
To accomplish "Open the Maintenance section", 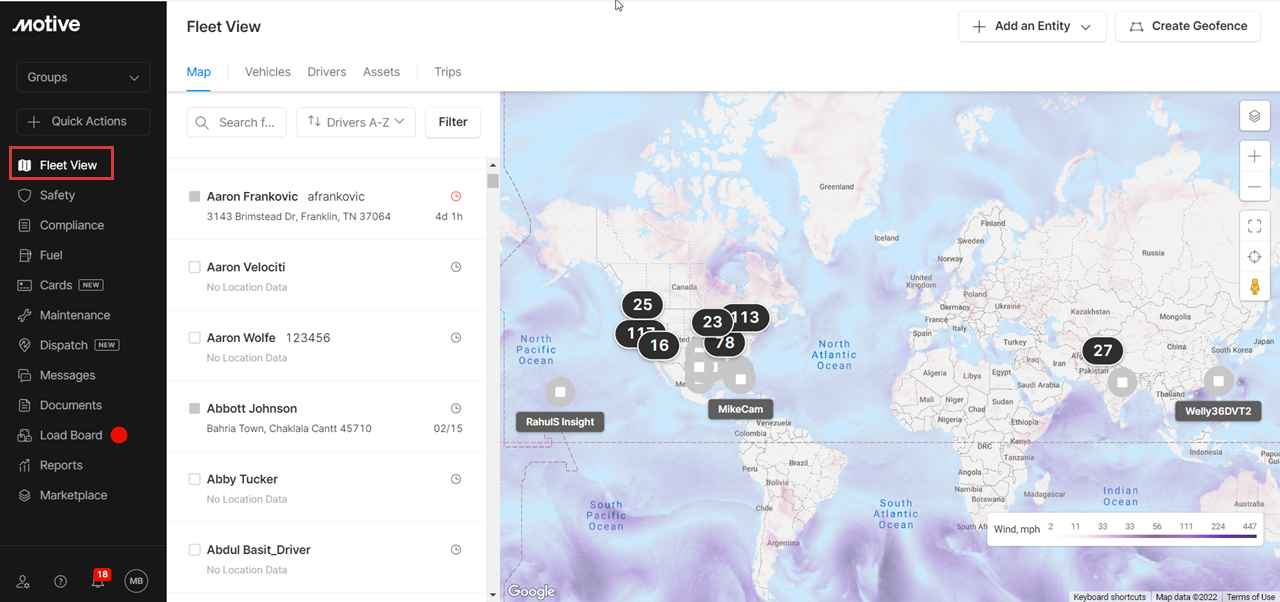I will (x=75, y=315).
